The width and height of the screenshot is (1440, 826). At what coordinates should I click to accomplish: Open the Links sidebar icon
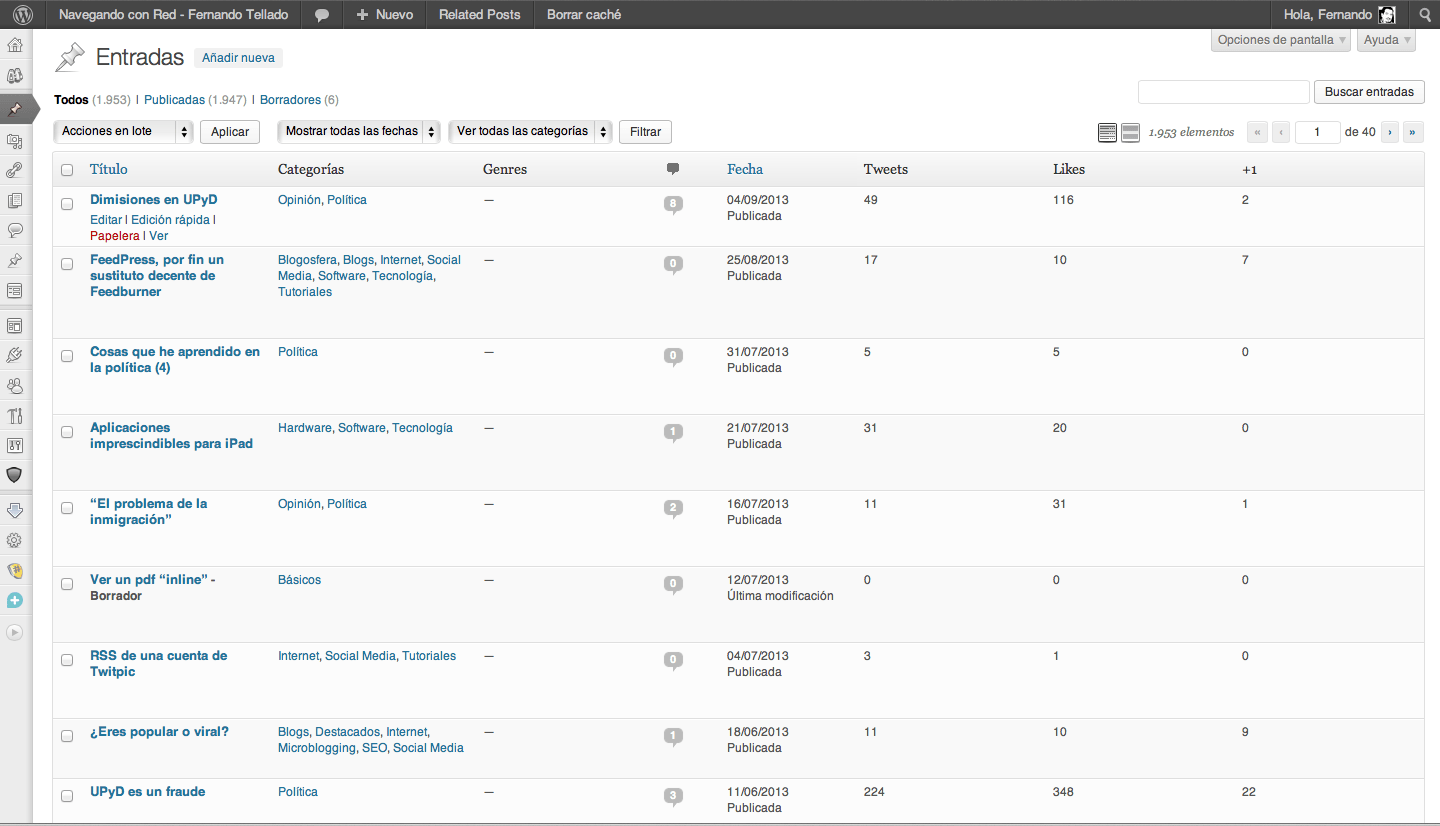15,171
